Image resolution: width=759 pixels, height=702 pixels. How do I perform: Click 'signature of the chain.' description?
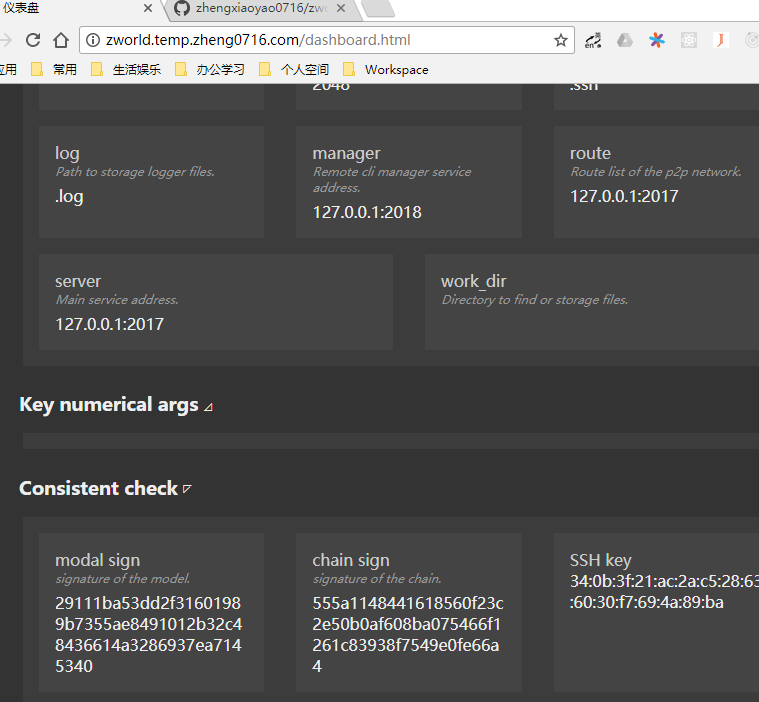tap(377, 579)
